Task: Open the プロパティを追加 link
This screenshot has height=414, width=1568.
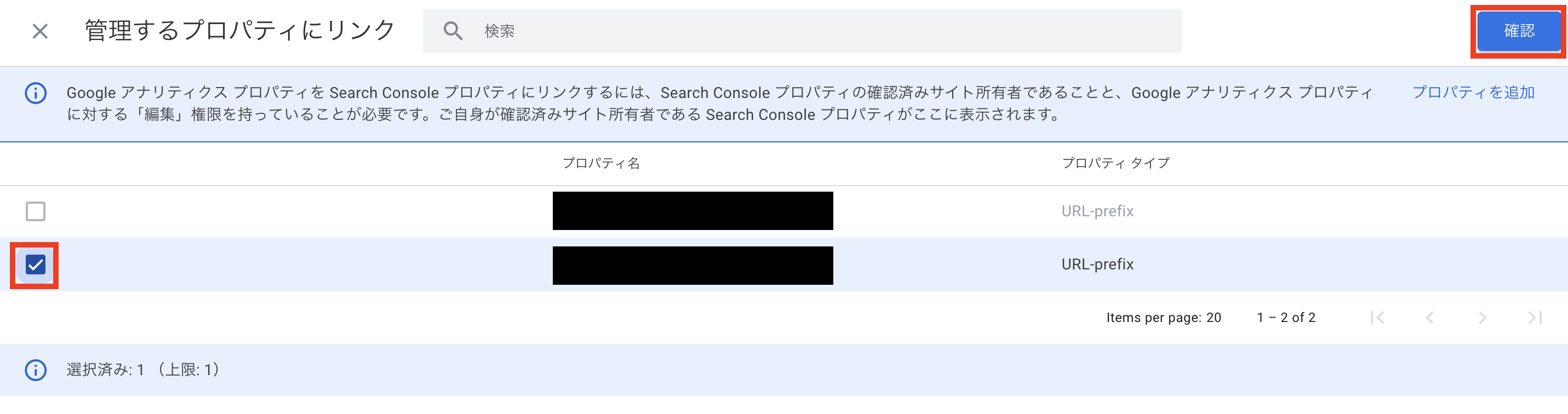Action: point(1473,93)
